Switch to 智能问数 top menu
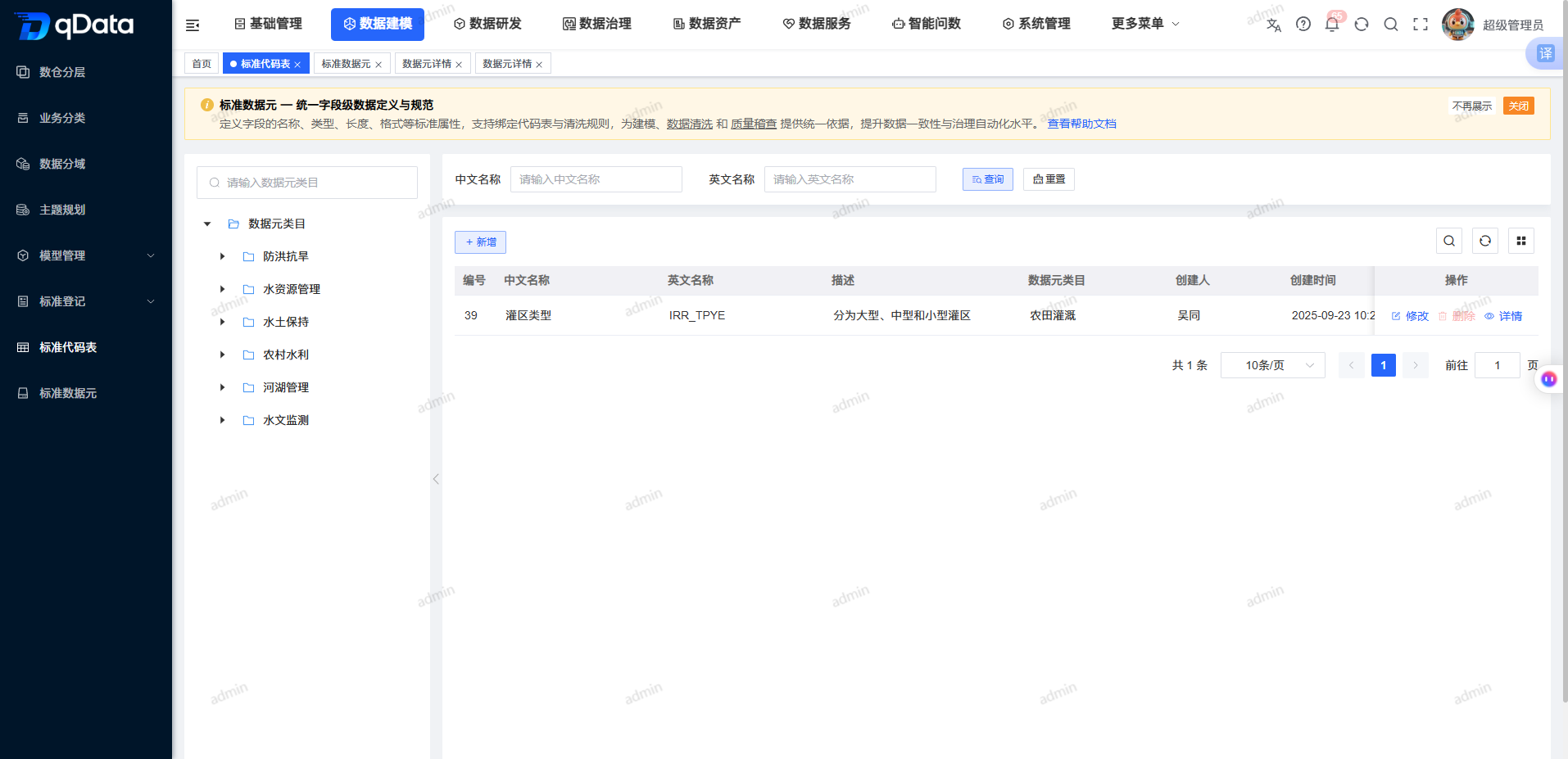The image size is (1568, 759). pos(927,24)
